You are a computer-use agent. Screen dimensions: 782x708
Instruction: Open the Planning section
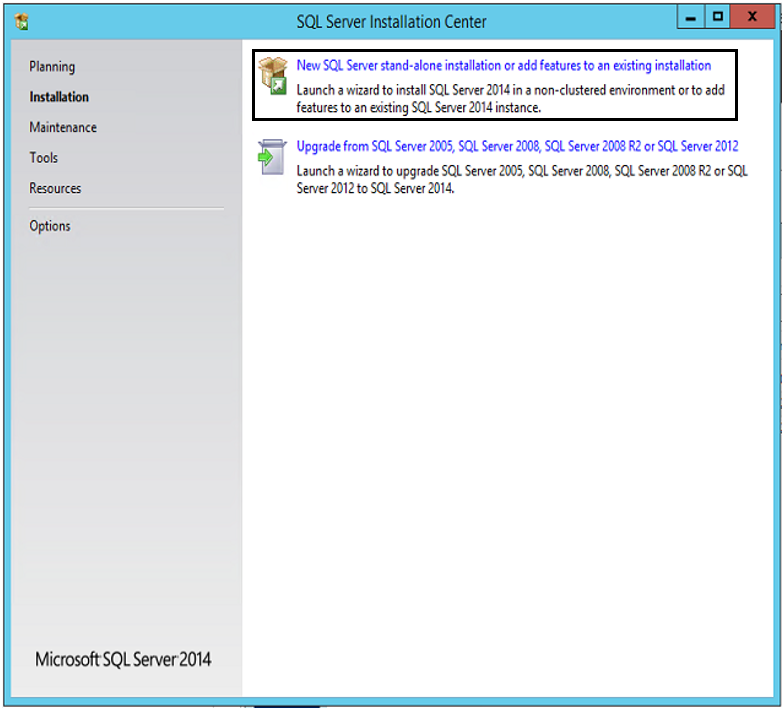click(52, 67)
